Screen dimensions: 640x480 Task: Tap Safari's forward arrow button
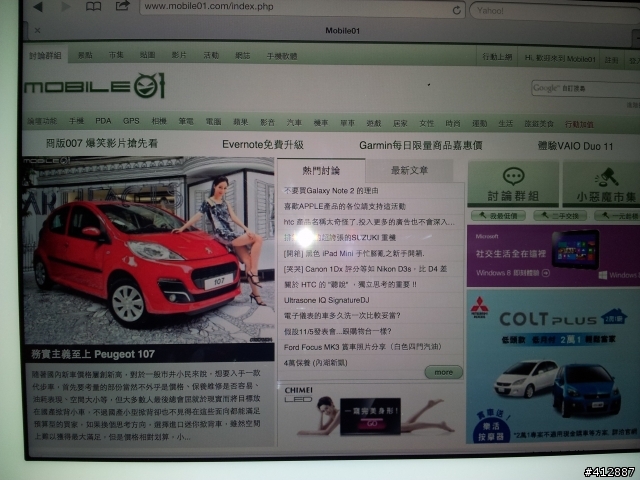tap(66, 7)
